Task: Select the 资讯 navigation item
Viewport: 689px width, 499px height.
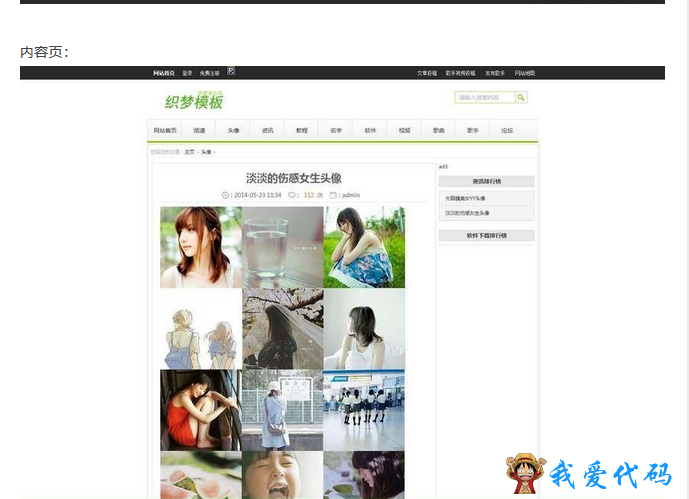Action: (268, 130)
